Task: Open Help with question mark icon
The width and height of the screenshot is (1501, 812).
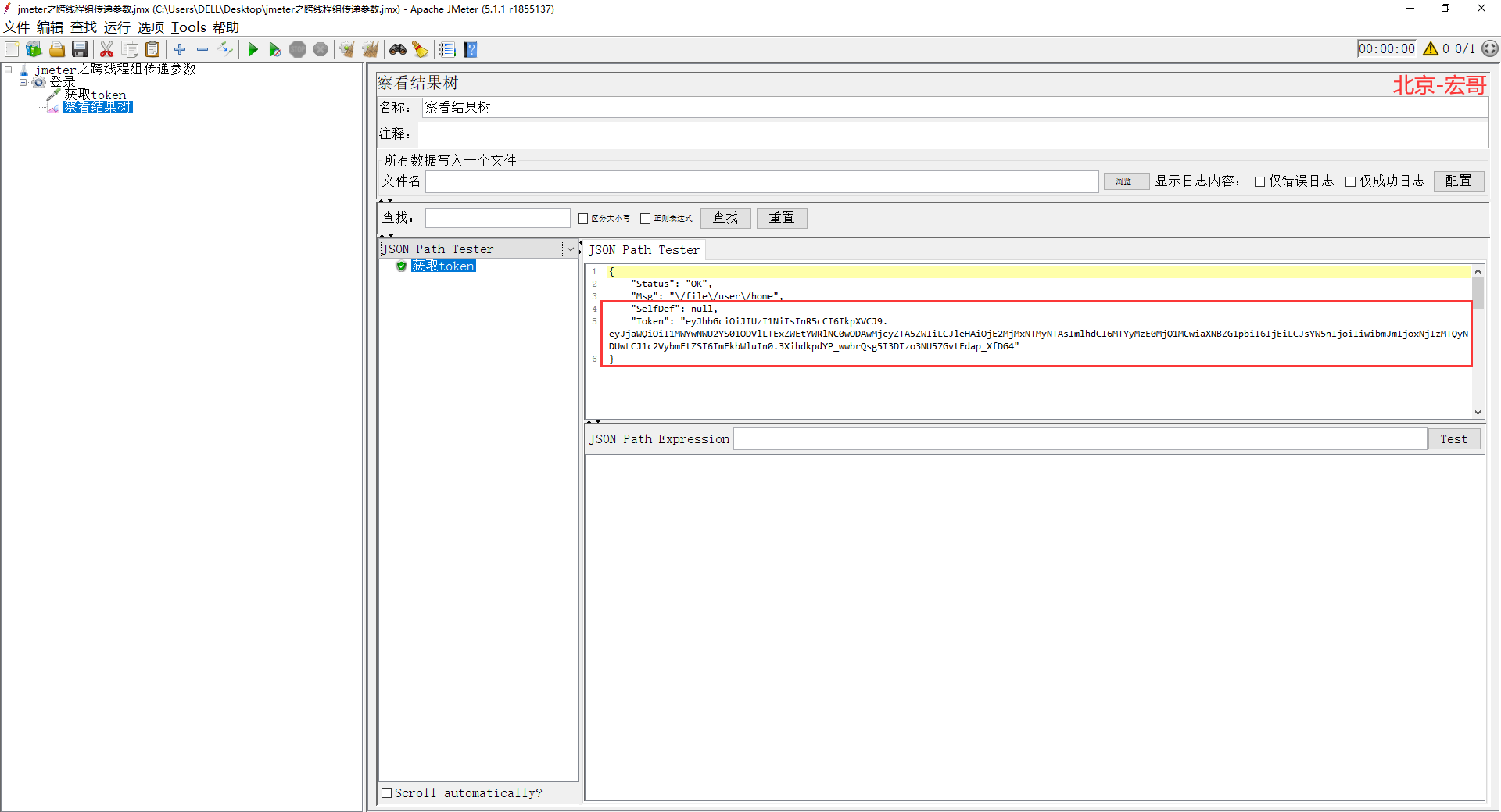Action: point(471,49)
